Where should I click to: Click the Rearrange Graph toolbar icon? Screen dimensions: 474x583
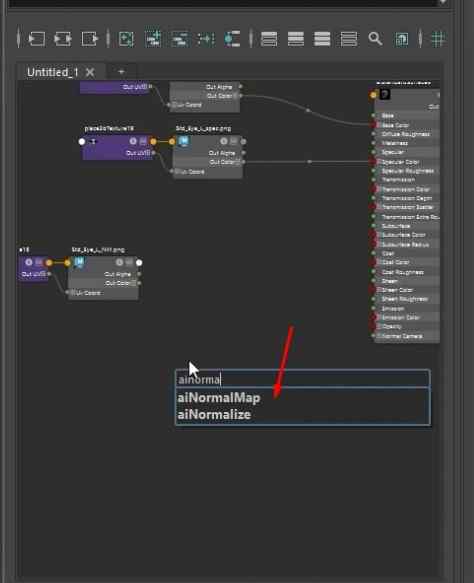[206, 39]
